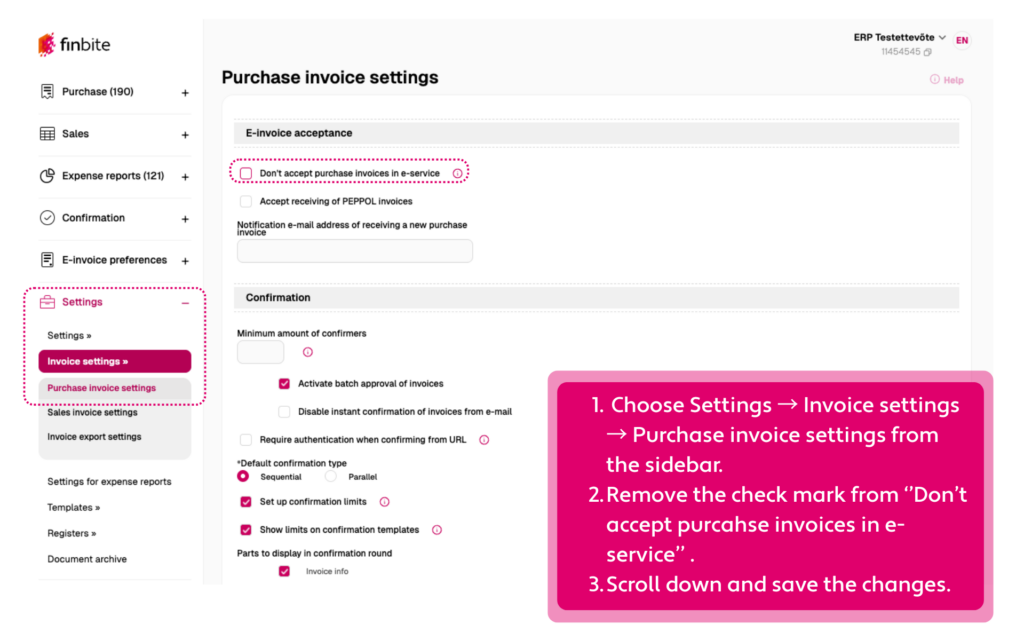1024x640 pixels.
Task: Click the Expense reports pie chart icon
Action: (x=47, y=176)
